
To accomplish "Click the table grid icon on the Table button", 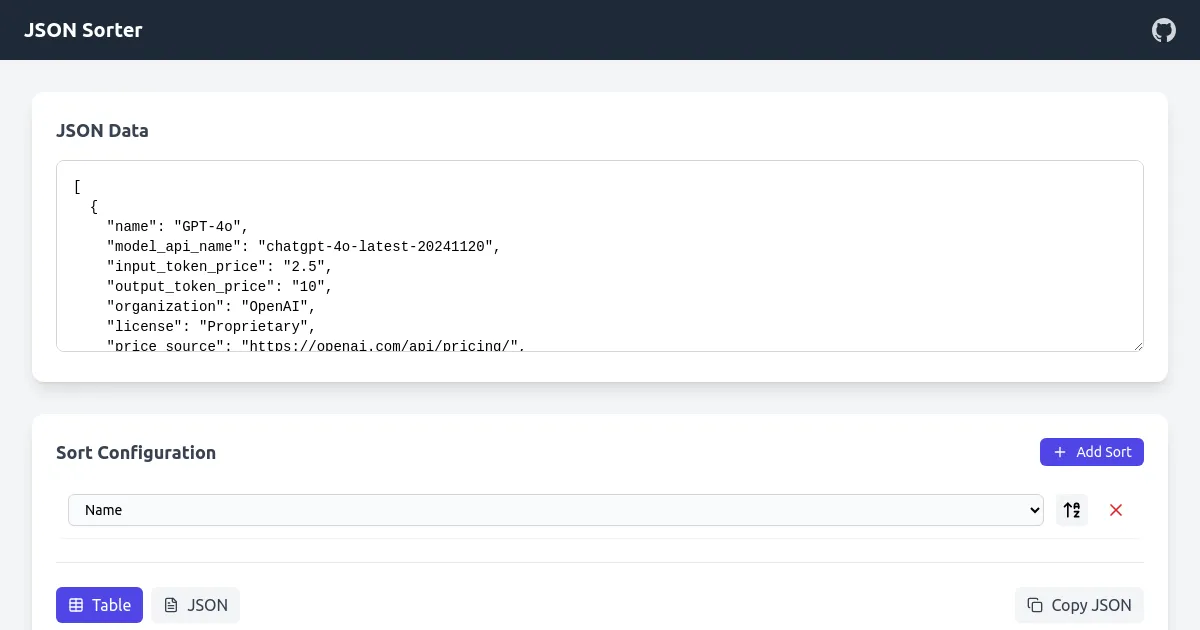I will (76, 605).
